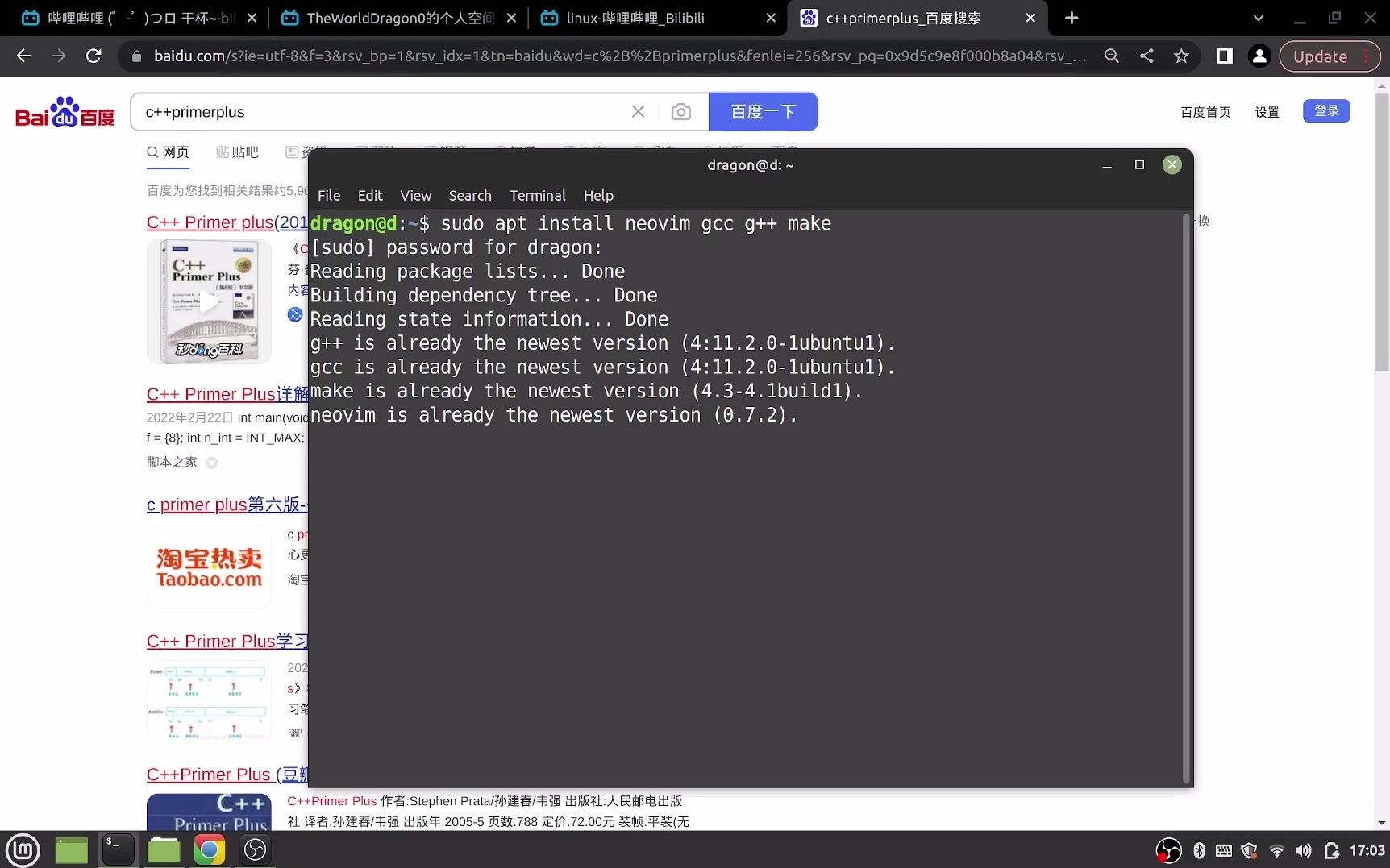Click the OBS recording tray icon

click(x=1168, y=850)
